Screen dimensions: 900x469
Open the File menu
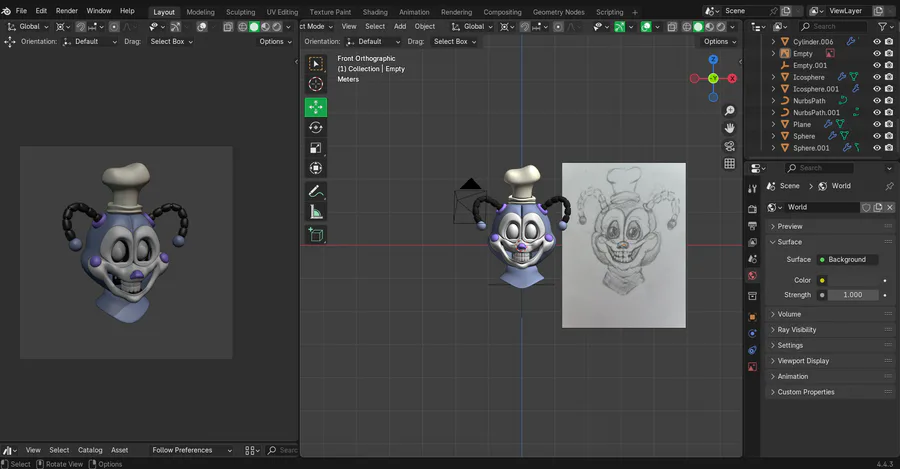(x=21, y=11)
